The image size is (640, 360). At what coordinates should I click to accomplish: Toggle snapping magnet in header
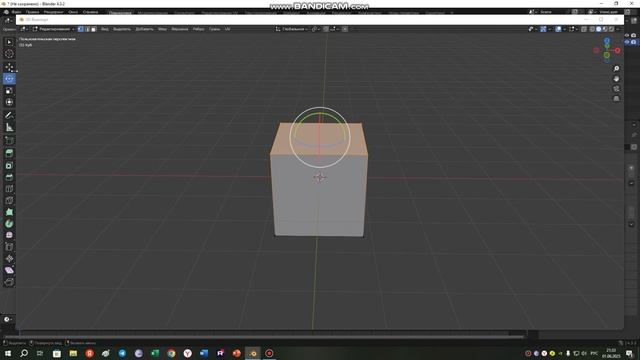pos(326,29)
